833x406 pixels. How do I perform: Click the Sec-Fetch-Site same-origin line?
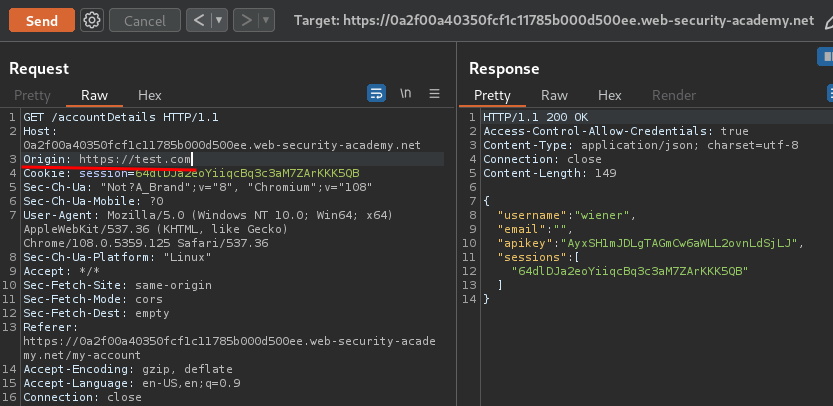[x=117, y=285]
